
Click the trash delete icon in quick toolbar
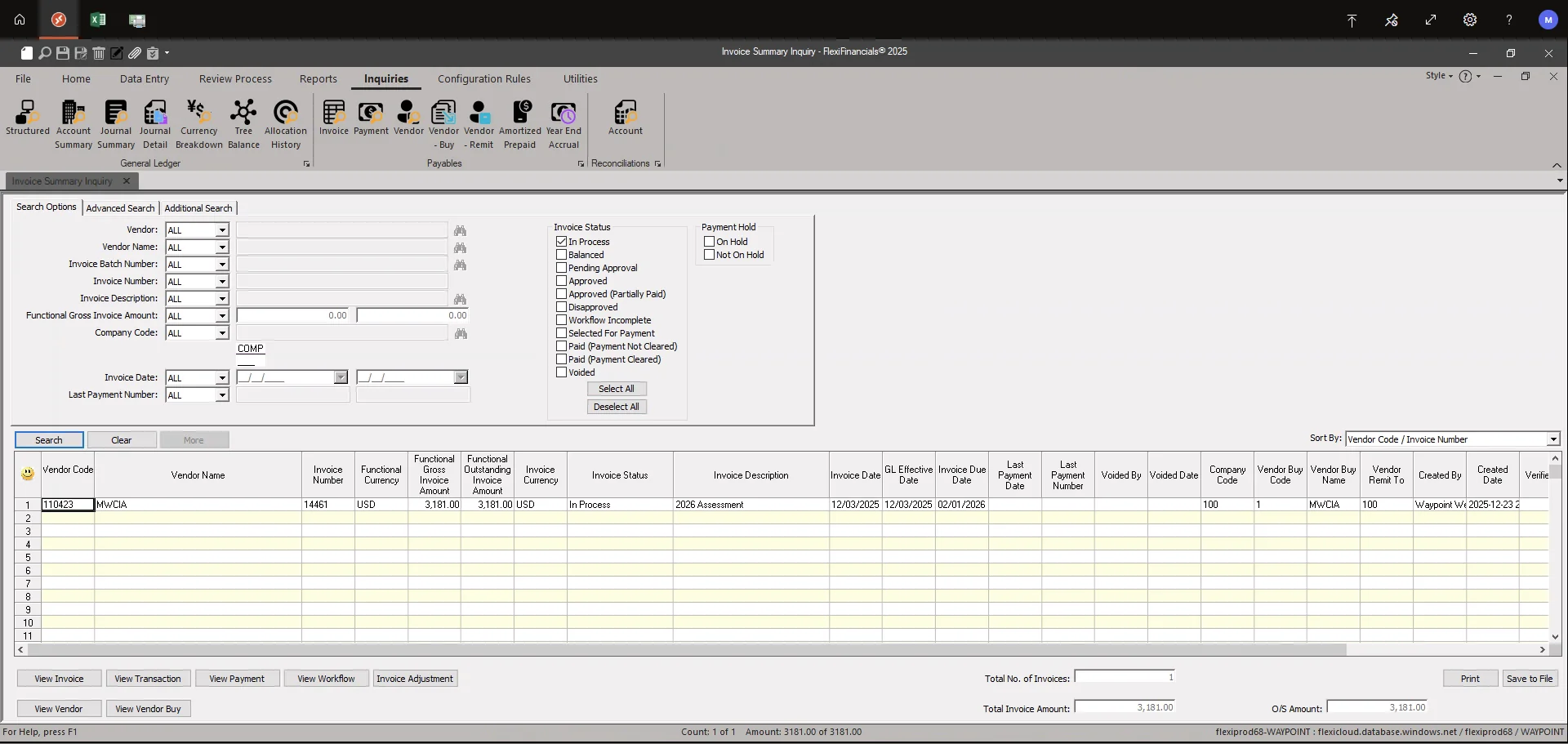(x=99, y=53)
